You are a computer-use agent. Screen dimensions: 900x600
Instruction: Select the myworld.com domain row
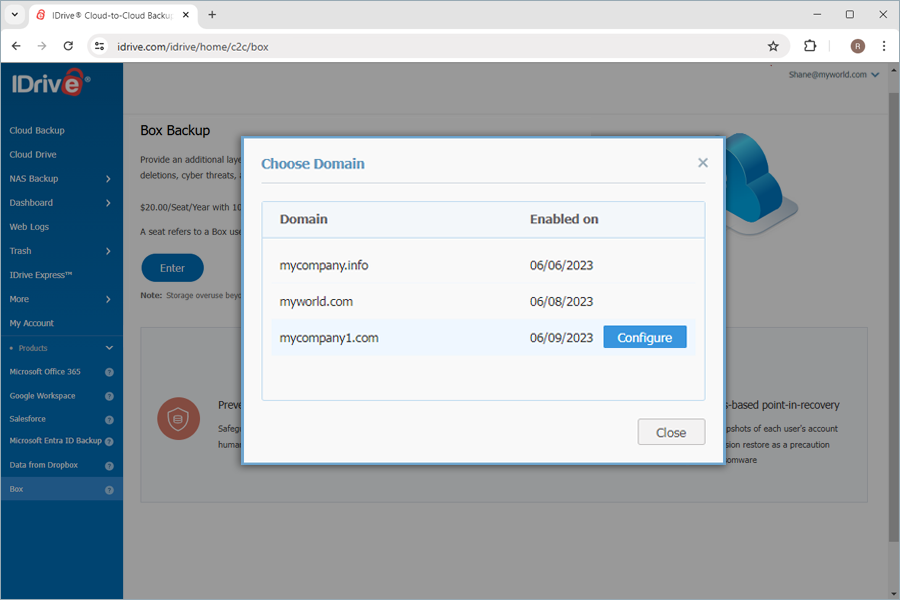tap(483, 301)
